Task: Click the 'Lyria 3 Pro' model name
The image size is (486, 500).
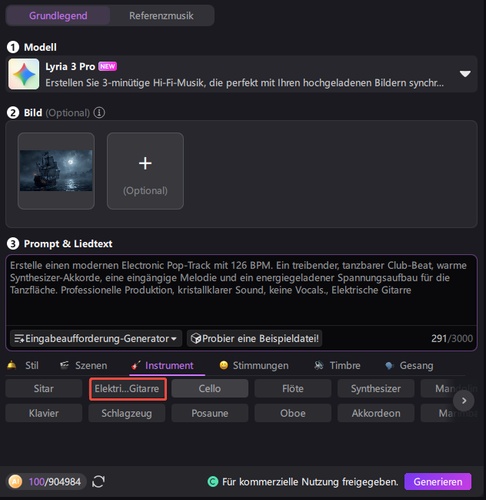Action: 70,67
